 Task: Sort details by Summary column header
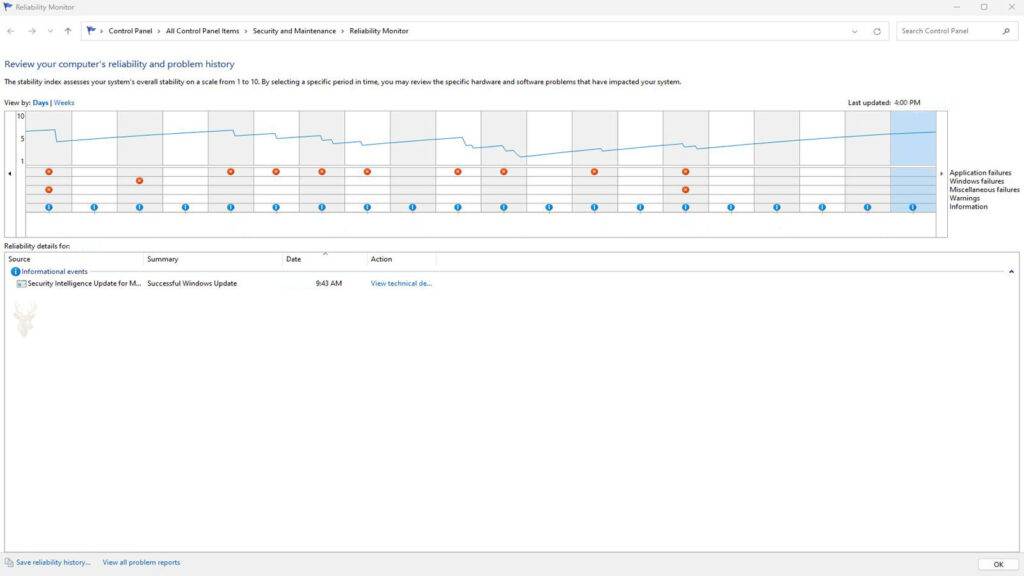click(x=213, y=259)
